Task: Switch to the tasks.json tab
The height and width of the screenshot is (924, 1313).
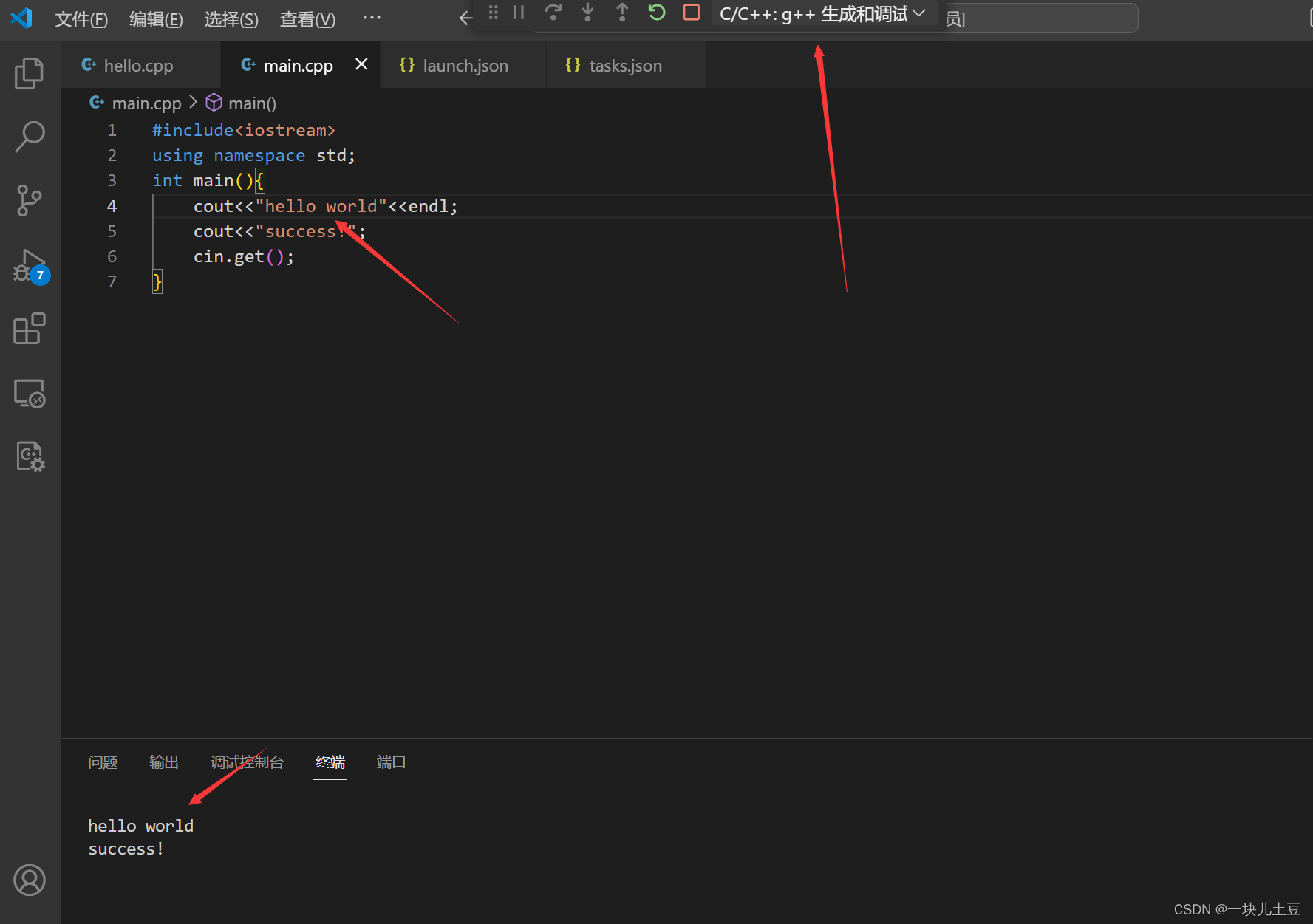Action: (613, 65)
